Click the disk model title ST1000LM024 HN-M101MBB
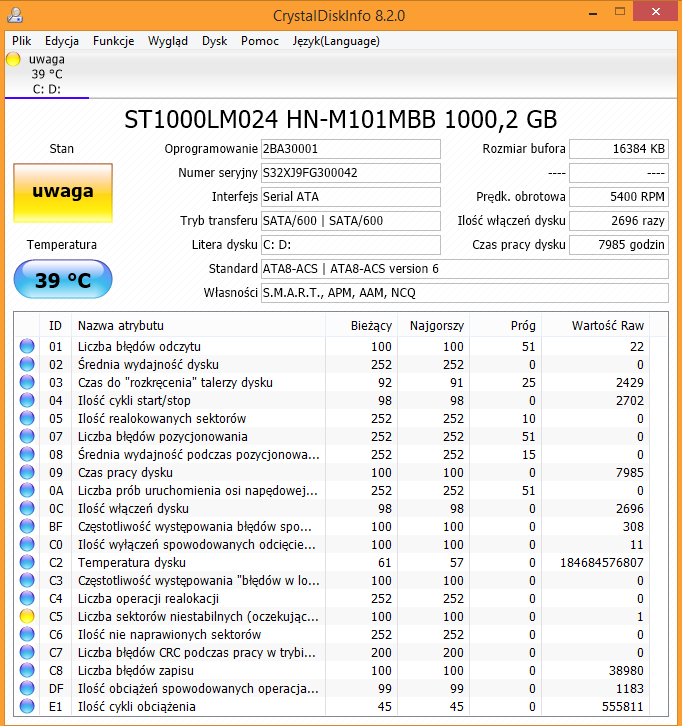 click(280, 120)
